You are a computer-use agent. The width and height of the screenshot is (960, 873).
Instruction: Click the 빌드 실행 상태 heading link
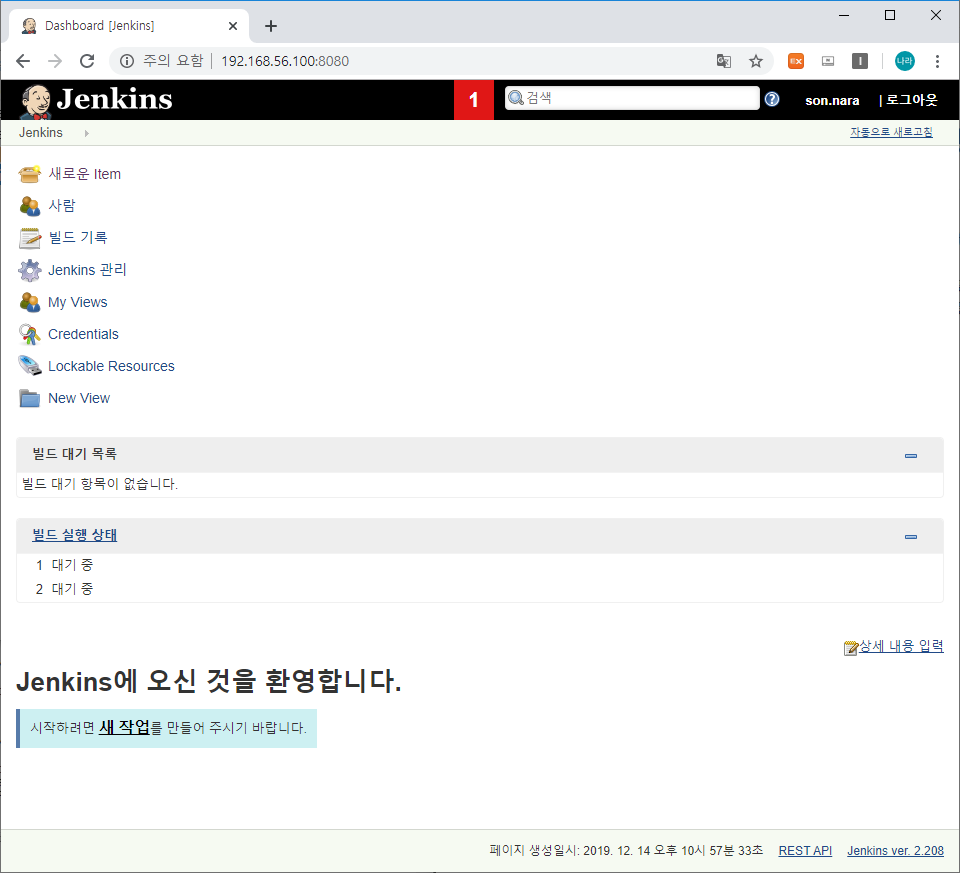point(75,535)
